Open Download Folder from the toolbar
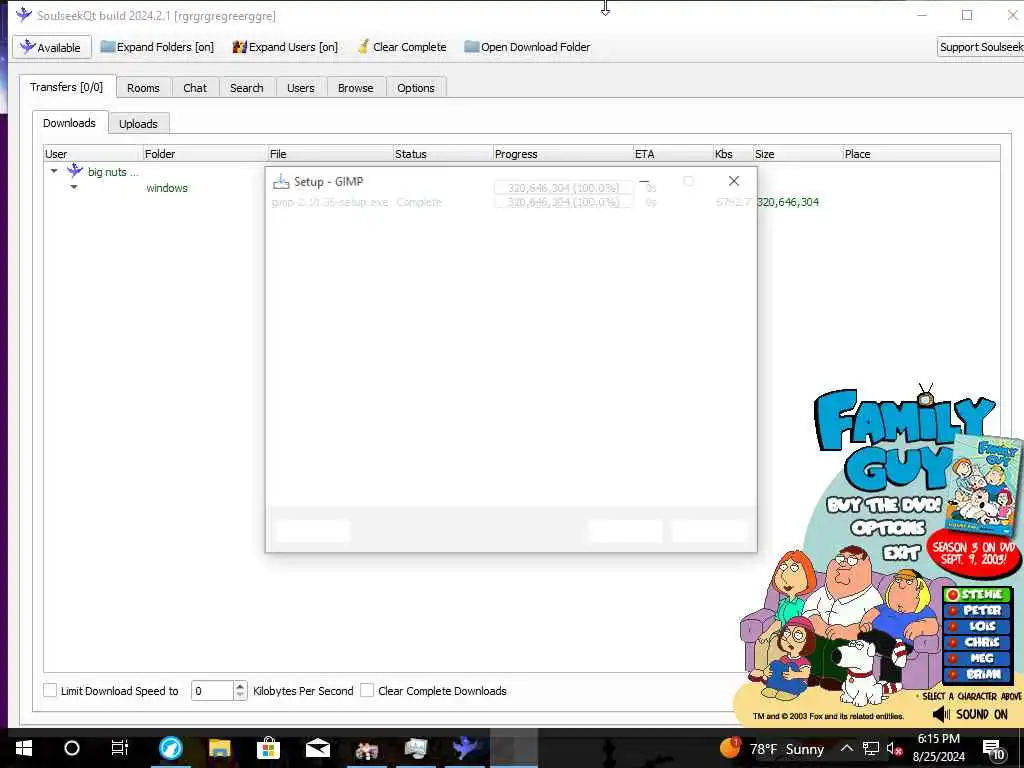This screenshot has height=768, width=1024. click(x=527, y=47)
